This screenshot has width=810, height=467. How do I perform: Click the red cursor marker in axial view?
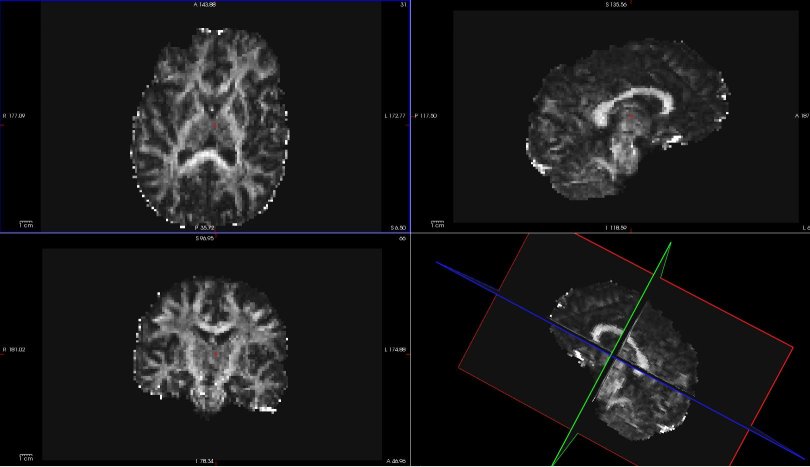[215, 124]
